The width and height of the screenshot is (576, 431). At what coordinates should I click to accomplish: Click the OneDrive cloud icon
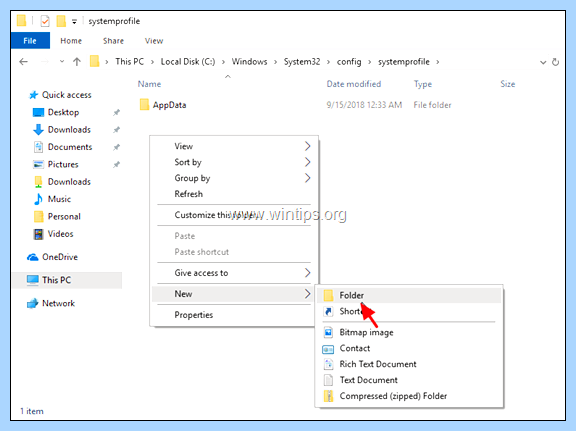click(x=33, y=257)
